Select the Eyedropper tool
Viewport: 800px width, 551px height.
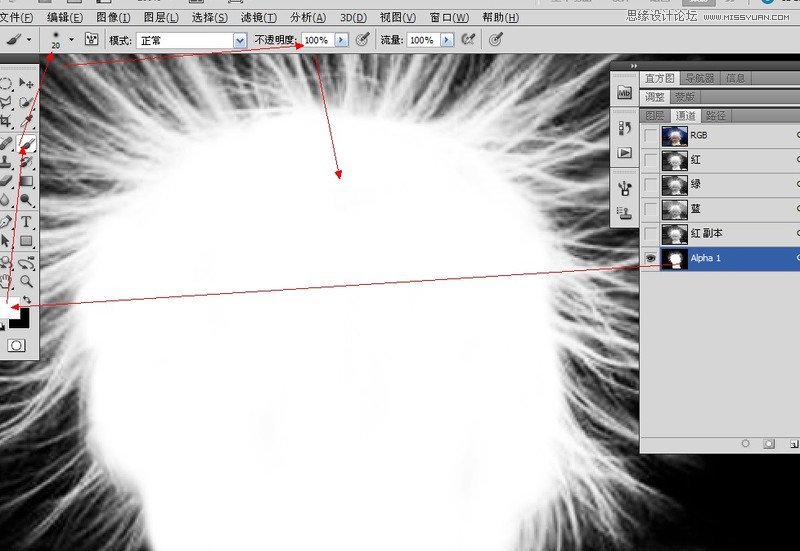[27, 121]
